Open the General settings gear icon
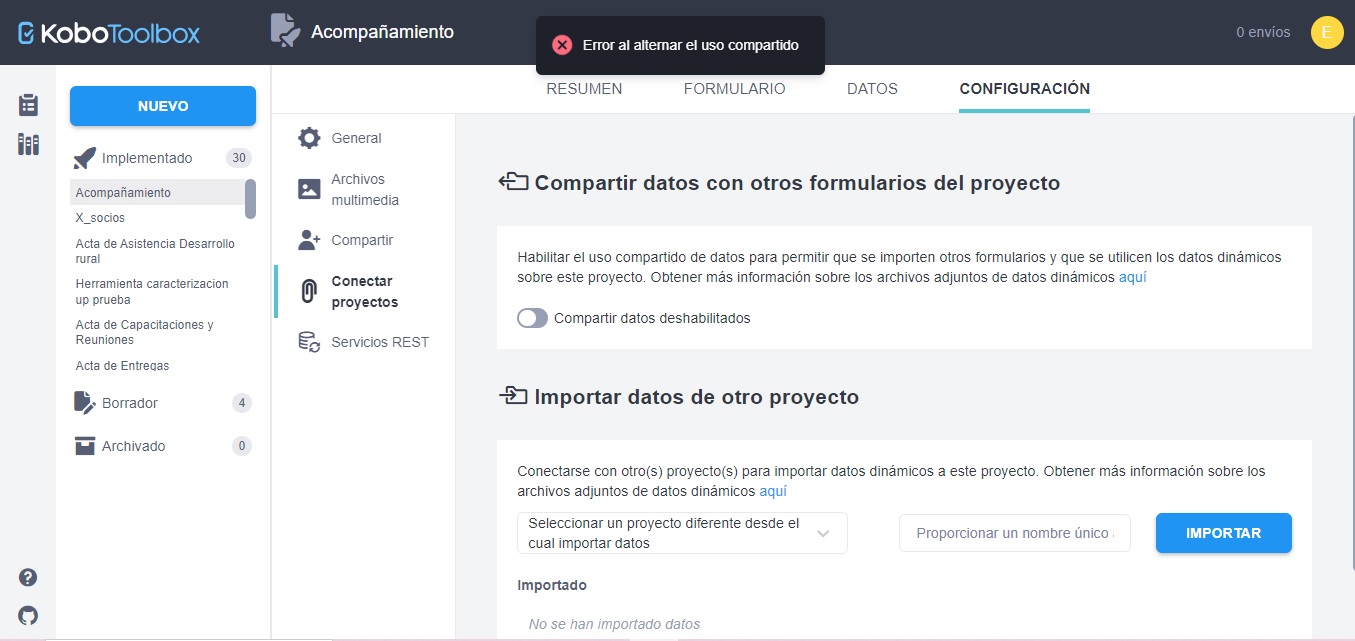This screenshot has height=641, width=1355. (x=308, y=138)
